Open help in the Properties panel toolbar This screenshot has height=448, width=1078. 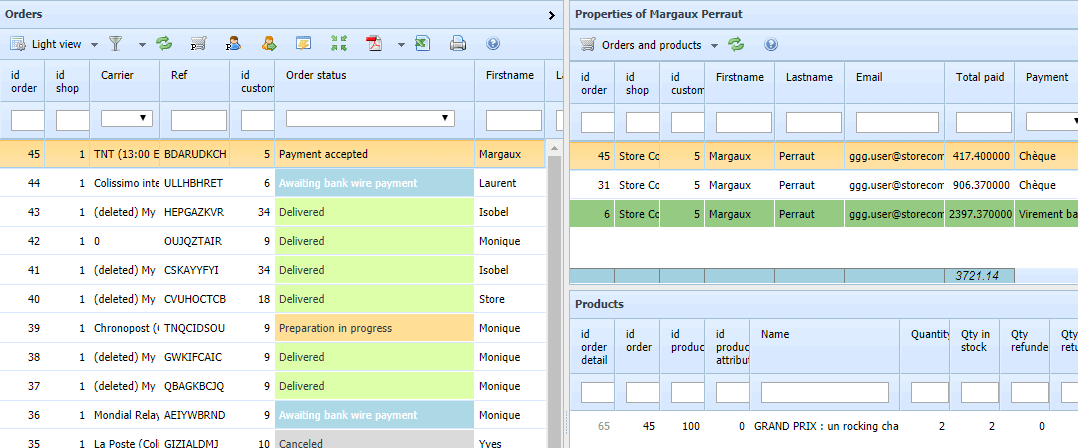[770, 45]
